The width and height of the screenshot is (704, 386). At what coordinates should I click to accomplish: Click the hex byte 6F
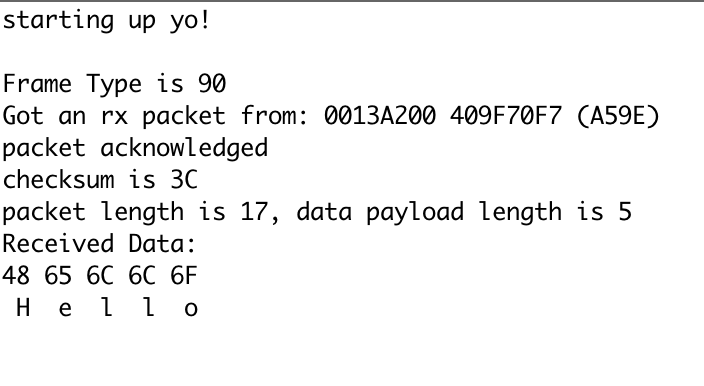(184, 276)
